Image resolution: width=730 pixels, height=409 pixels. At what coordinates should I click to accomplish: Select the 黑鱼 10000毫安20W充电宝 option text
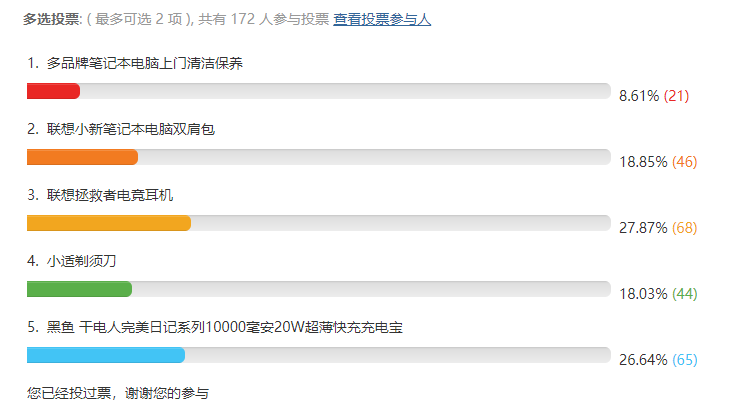tap(224, 328)
